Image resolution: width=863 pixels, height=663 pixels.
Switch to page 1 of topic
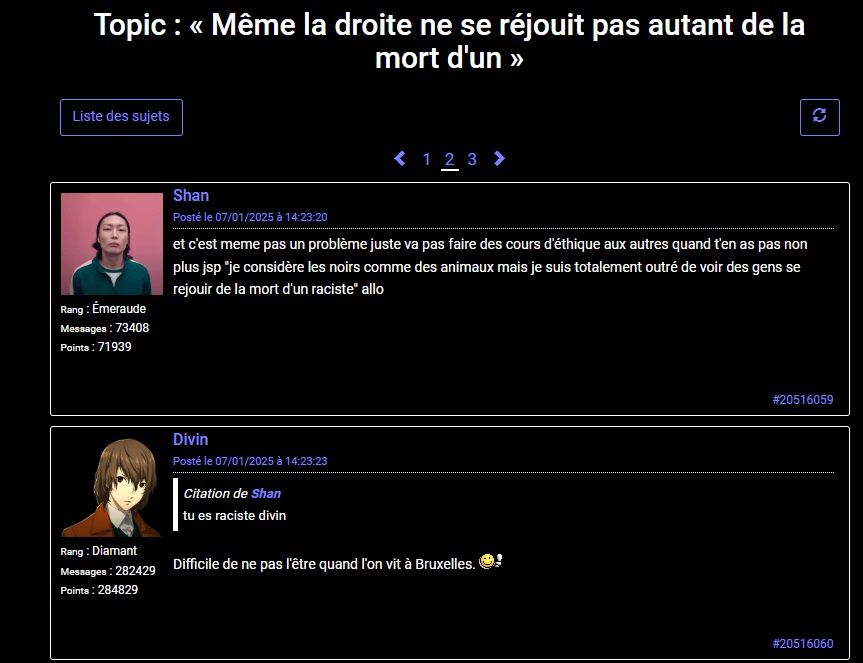click(426, 160)
